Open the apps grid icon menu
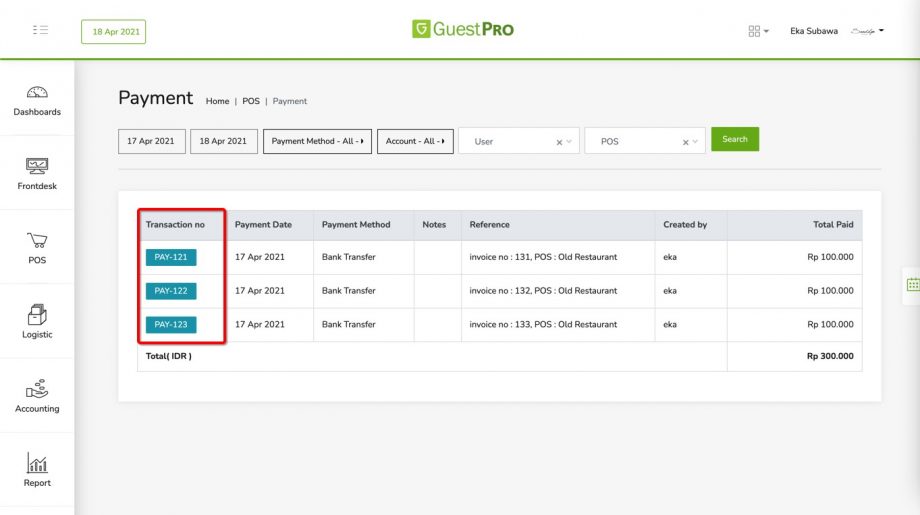The height and width of the screenshot is (515, 920). [x=758, y=31]
